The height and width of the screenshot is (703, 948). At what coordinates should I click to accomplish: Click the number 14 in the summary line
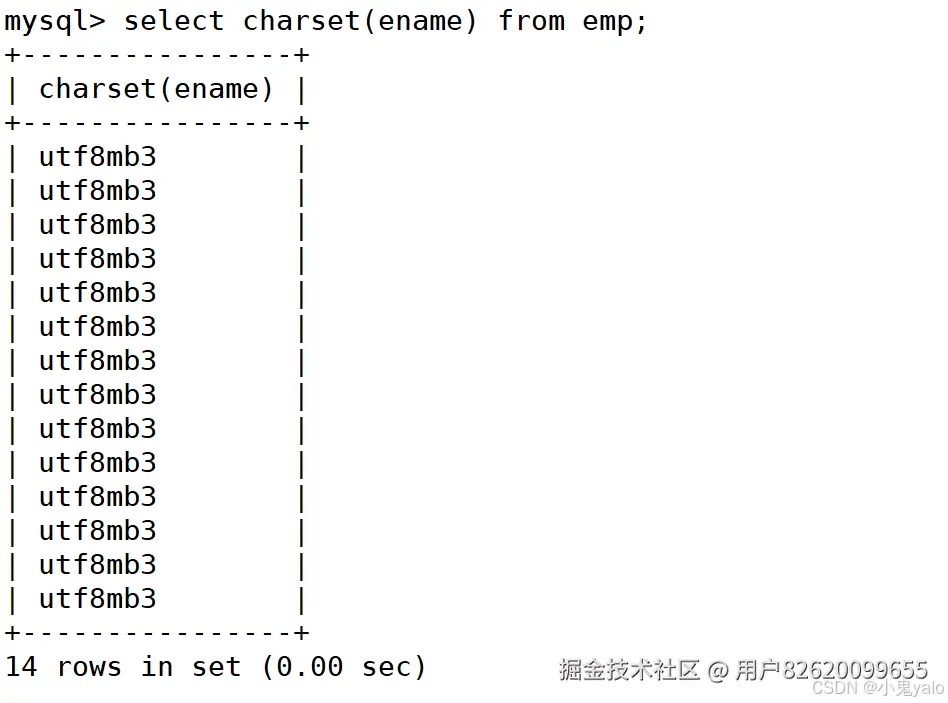click(x=21, y=667)
